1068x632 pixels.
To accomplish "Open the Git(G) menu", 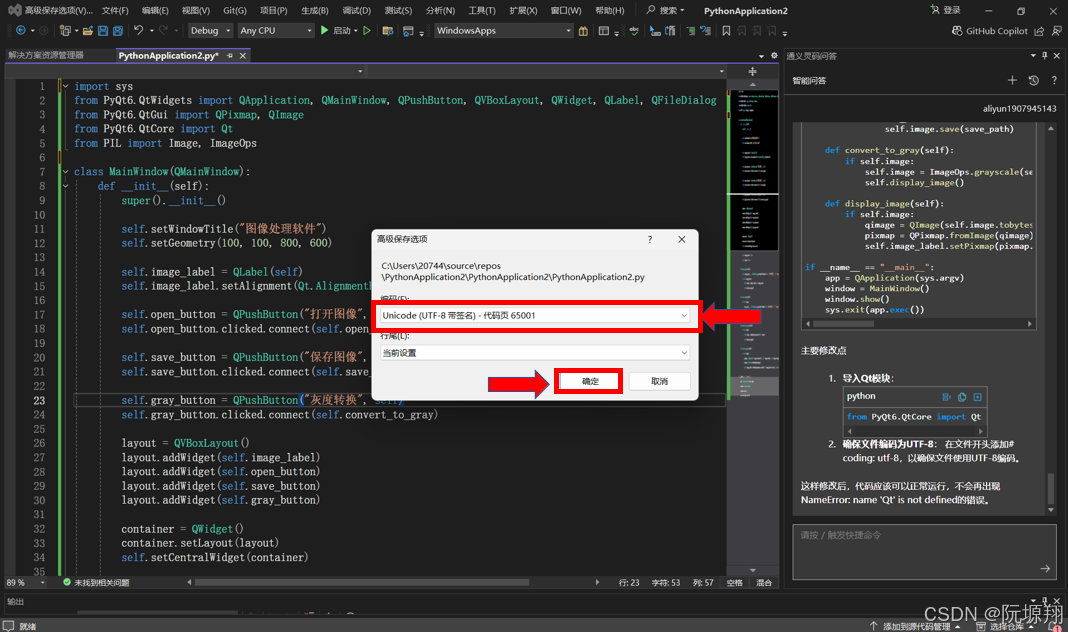I will pyautogui.click(x=235, y=10).
